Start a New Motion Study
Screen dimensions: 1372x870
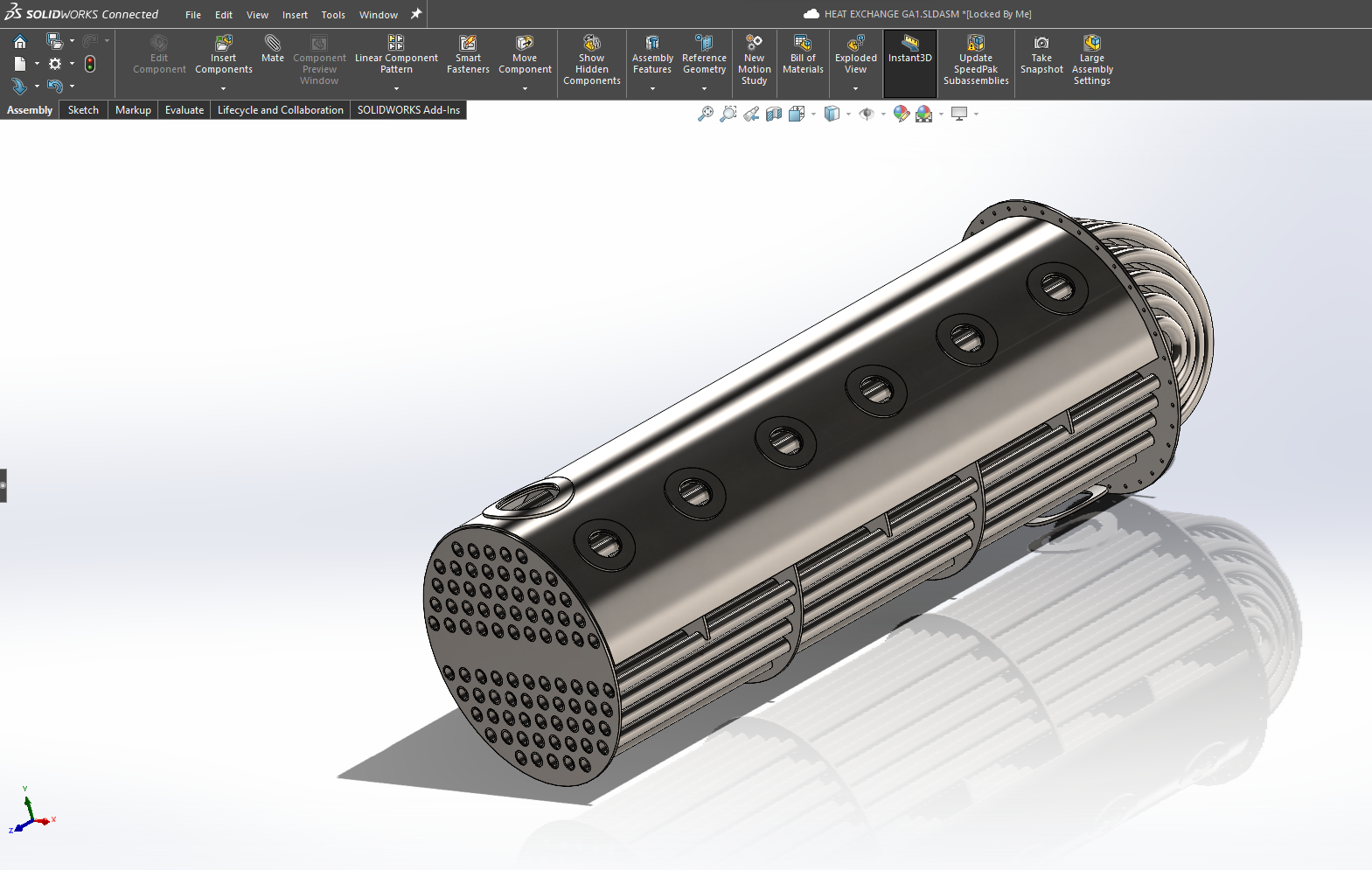[754, 60]
